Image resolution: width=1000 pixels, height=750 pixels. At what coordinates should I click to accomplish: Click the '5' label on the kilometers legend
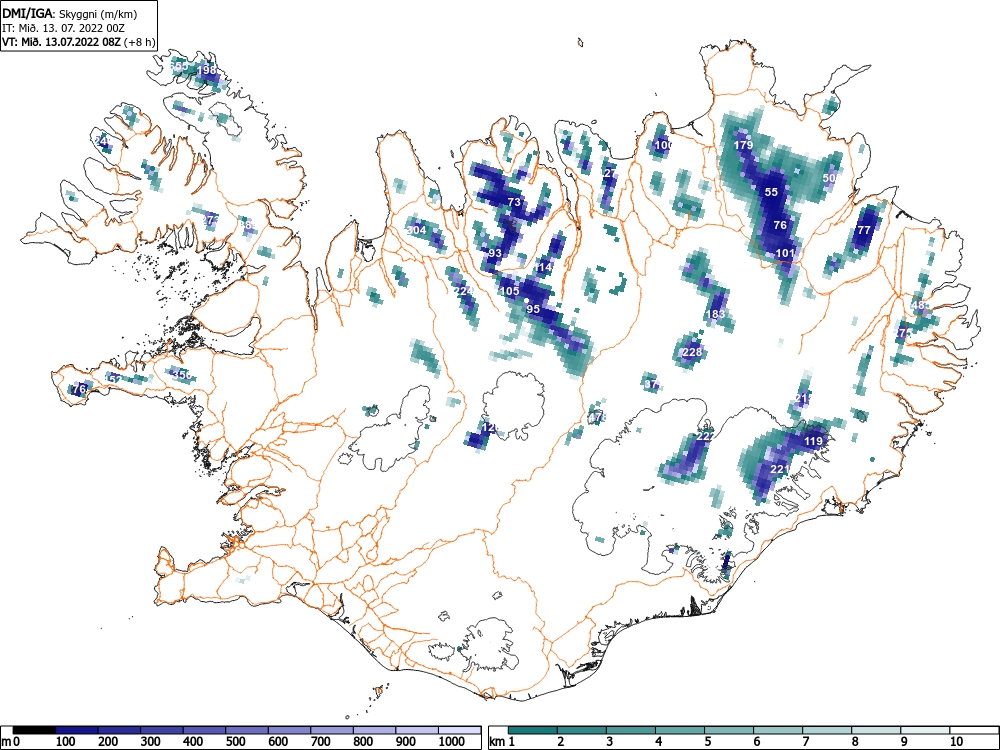click(708, 742)
